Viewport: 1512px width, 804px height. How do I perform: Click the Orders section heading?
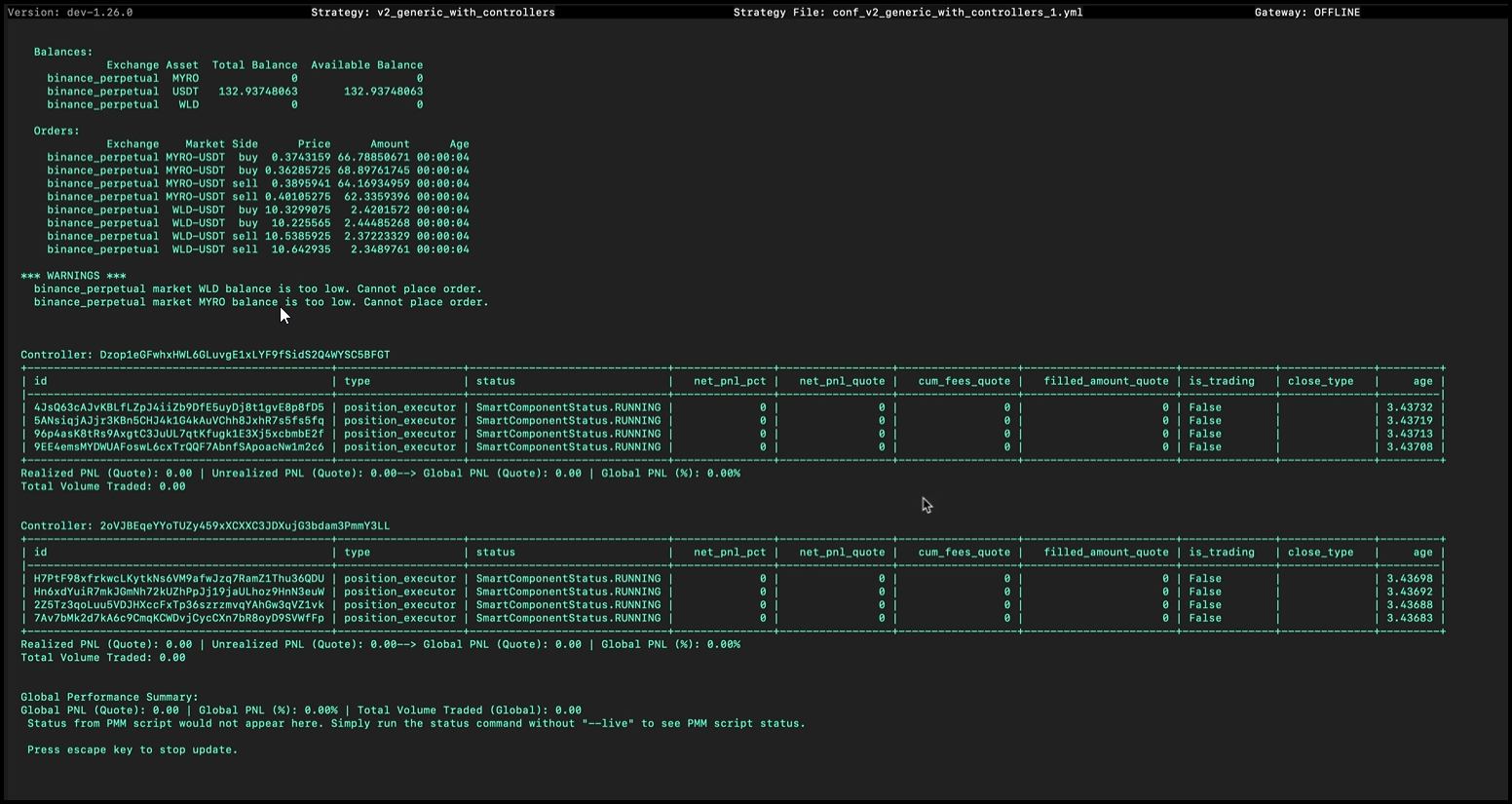click(x=57, y=130)
